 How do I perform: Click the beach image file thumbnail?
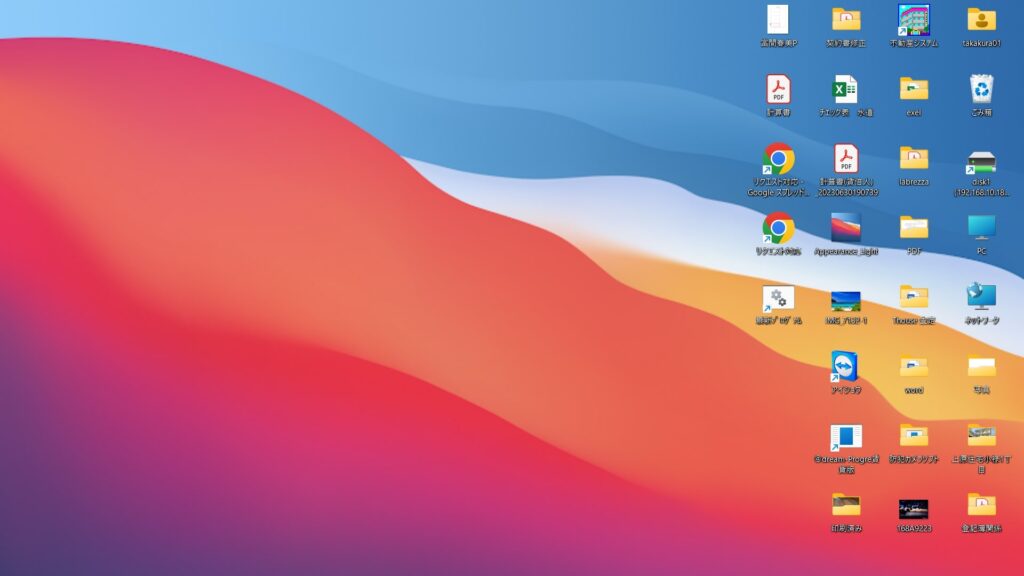tap(846, 300)
